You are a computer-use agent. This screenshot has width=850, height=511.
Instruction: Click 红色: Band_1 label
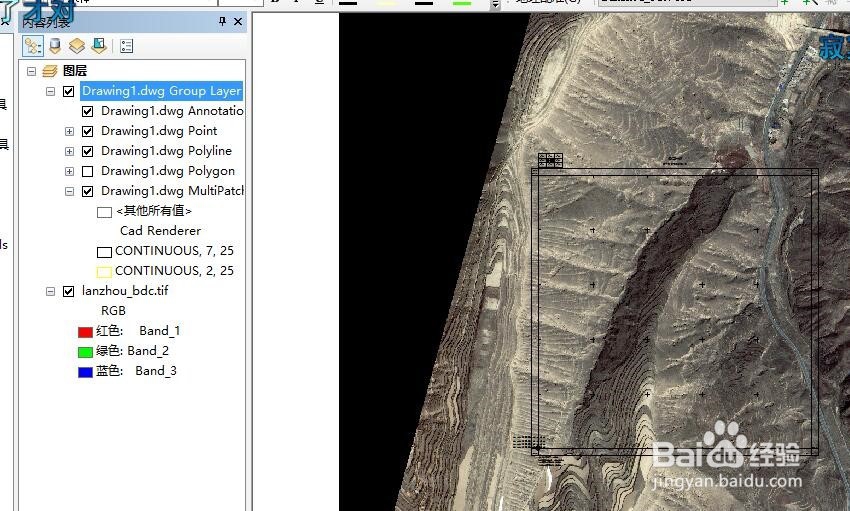pyautogui.click(x=138, y=331)
